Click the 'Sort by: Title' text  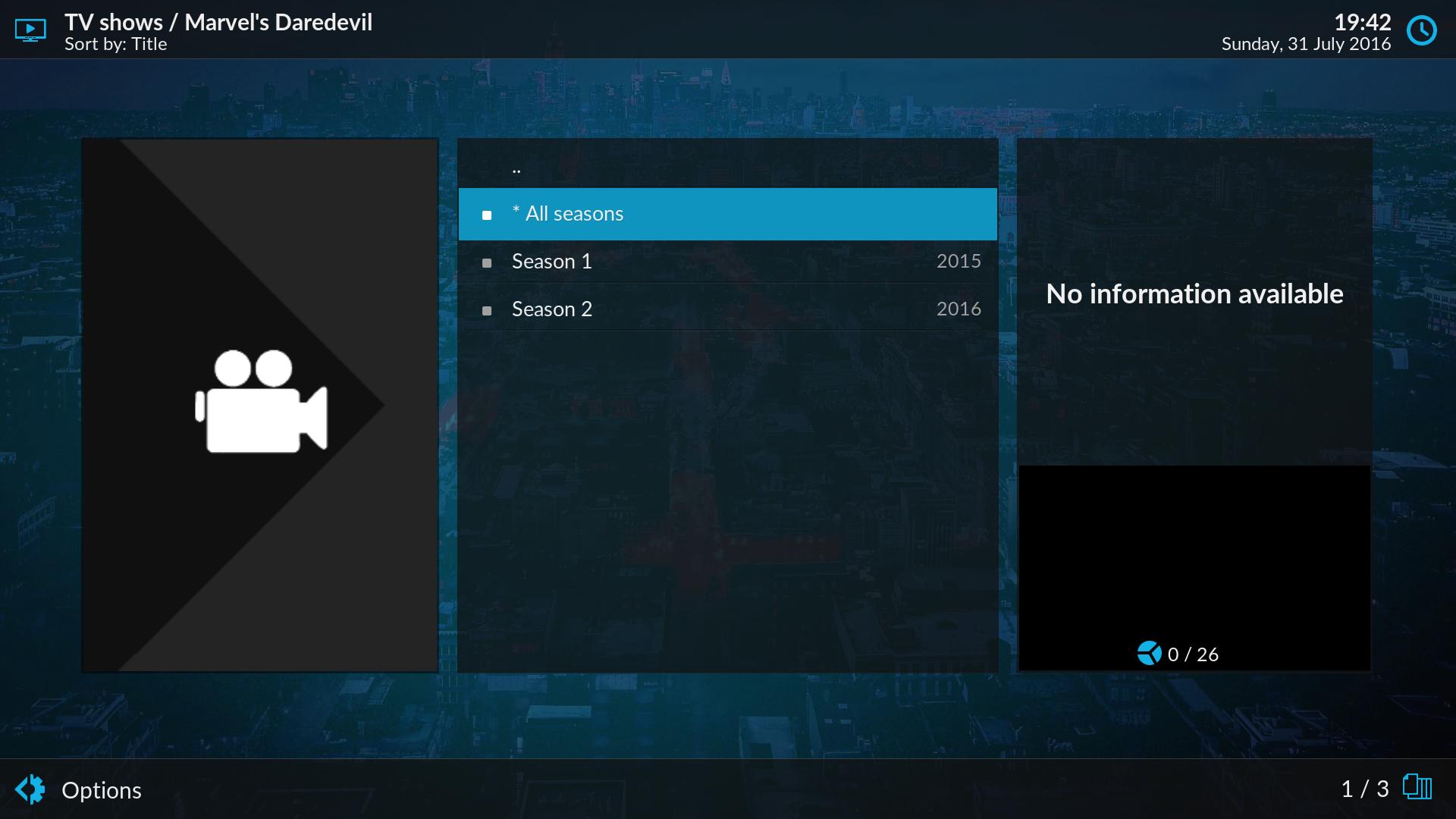tap(115, 44)
